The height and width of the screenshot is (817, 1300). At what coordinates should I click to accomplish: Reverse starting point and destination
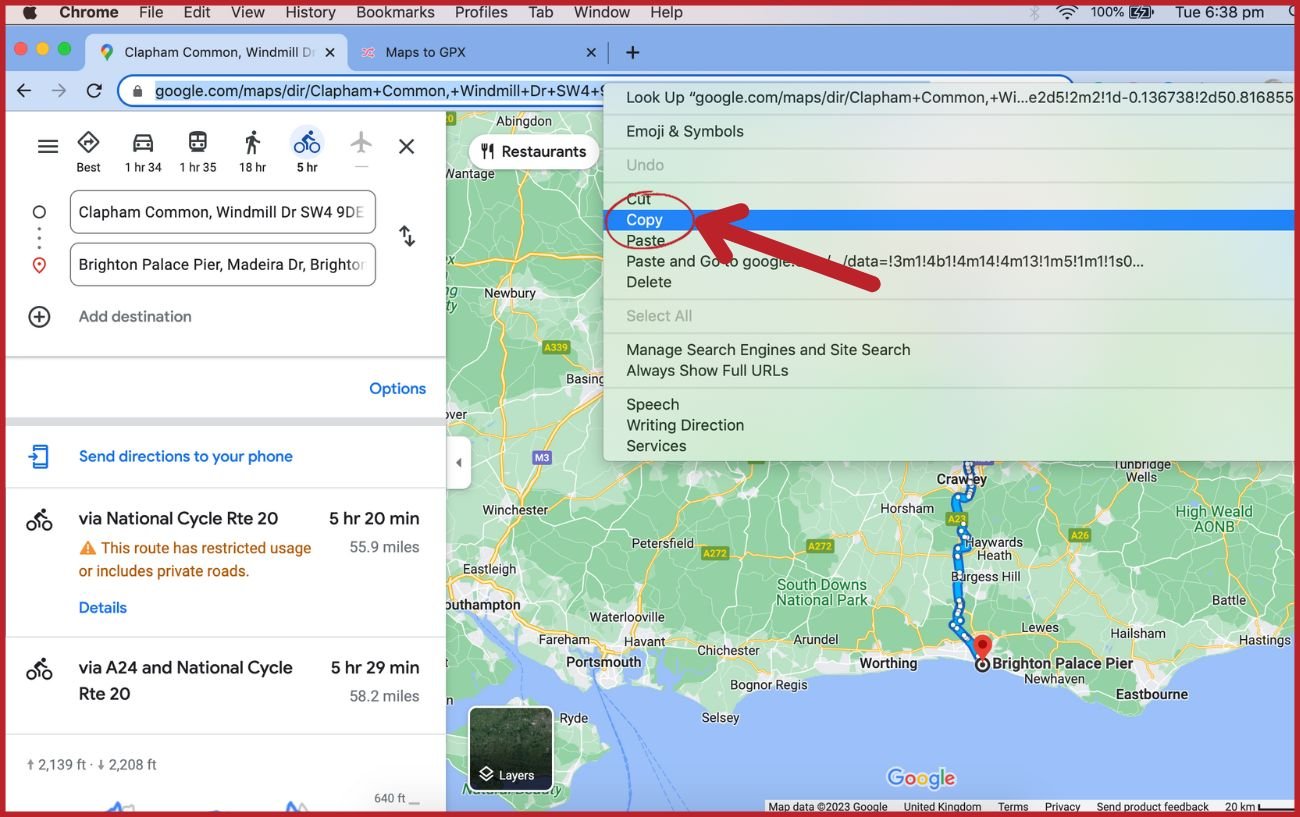point(407,236)
